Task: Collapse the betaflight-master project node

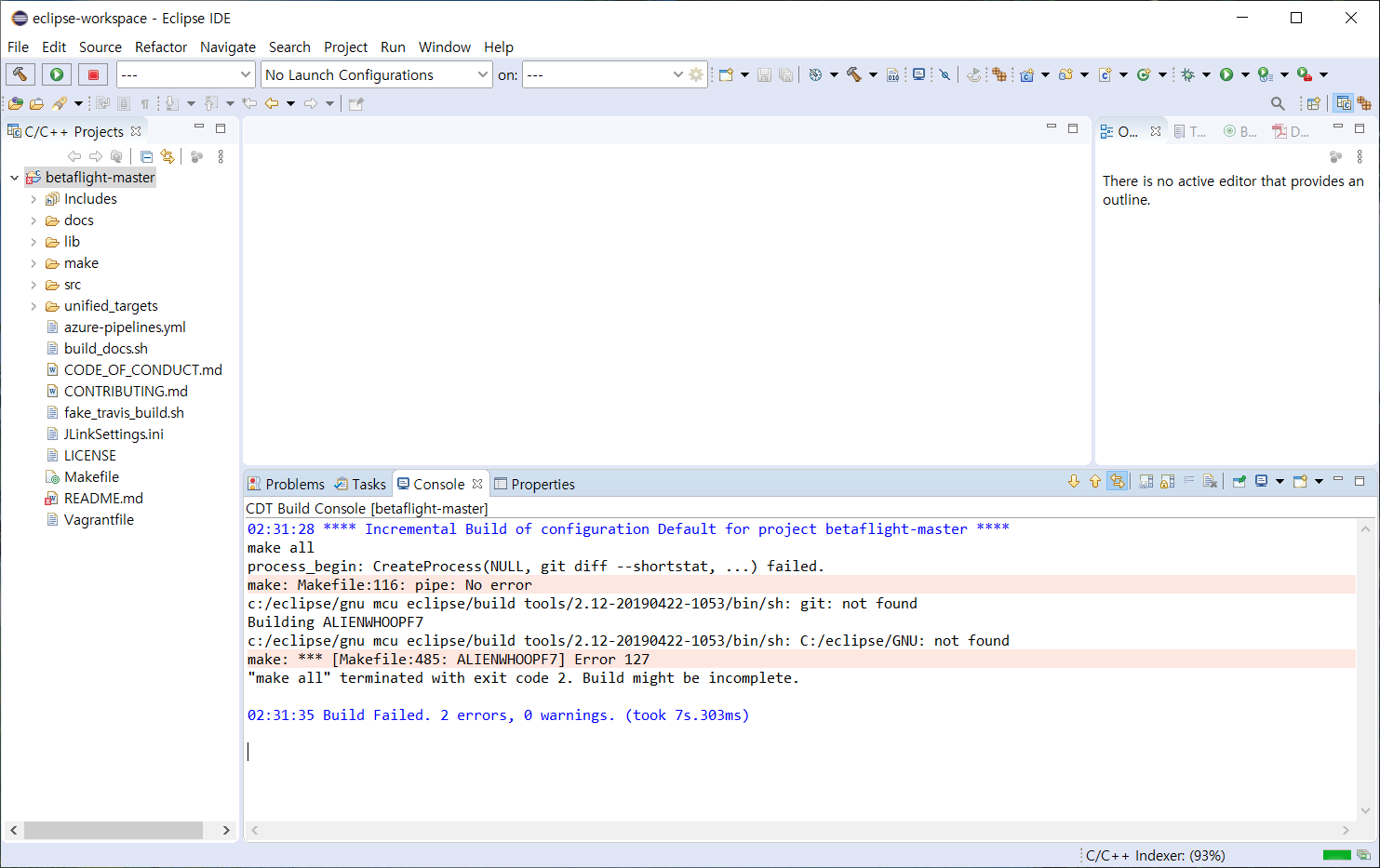Action: pos(14,178)
